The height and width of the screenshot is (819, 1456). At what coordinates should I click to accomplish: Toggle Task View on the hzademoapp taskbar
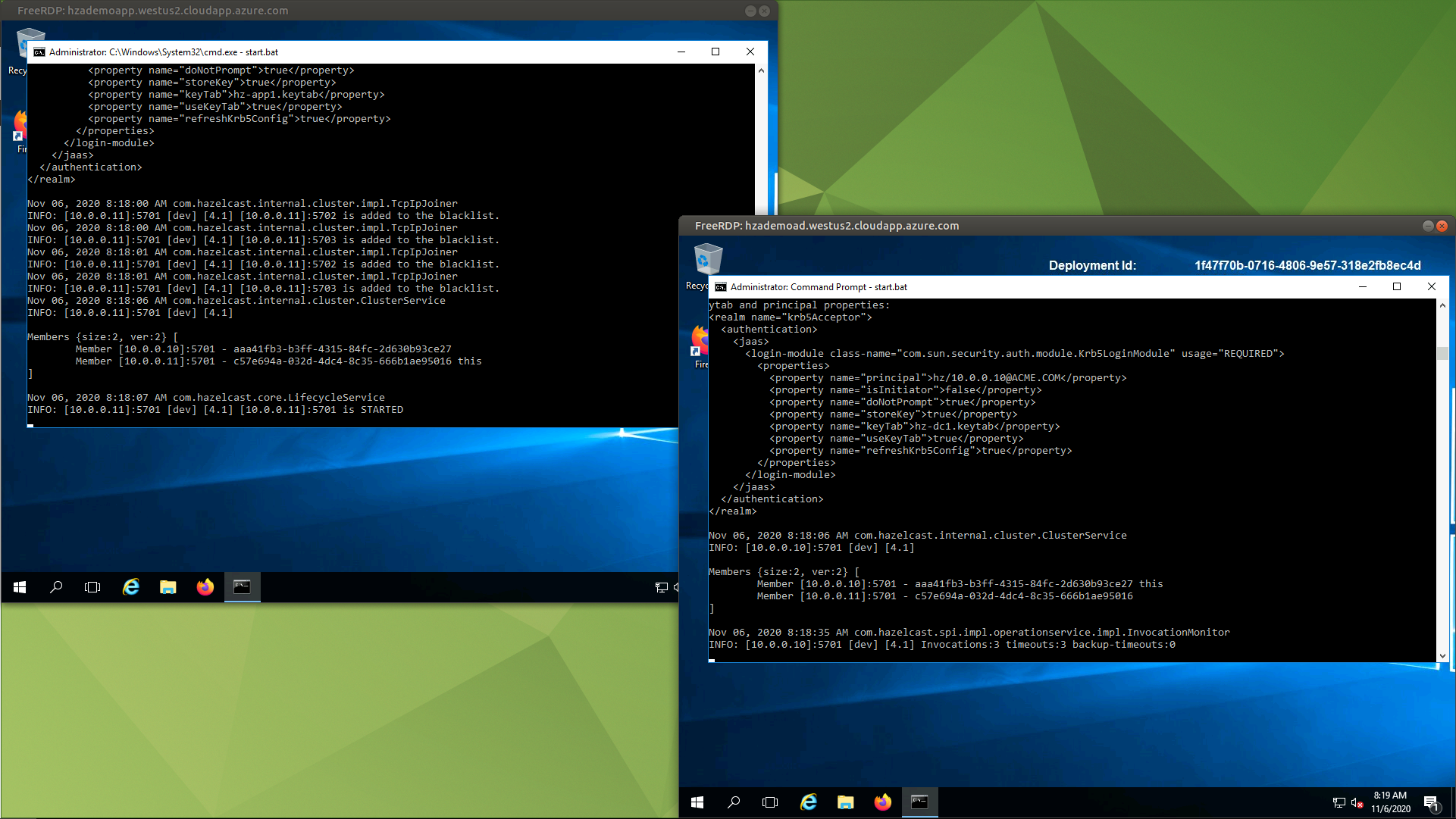[92, 587]
